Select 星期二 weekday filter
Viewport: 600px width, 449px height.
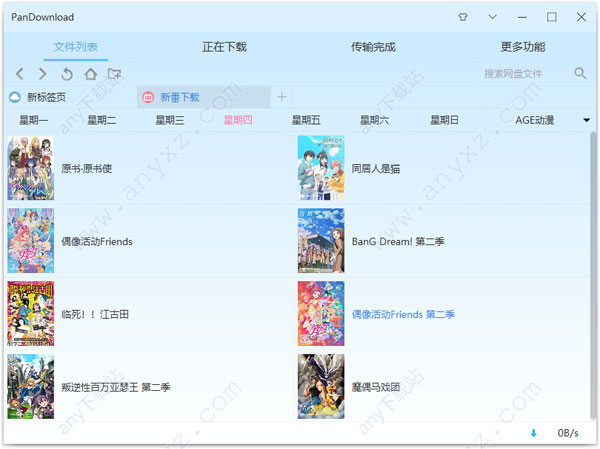coord(102,120)
